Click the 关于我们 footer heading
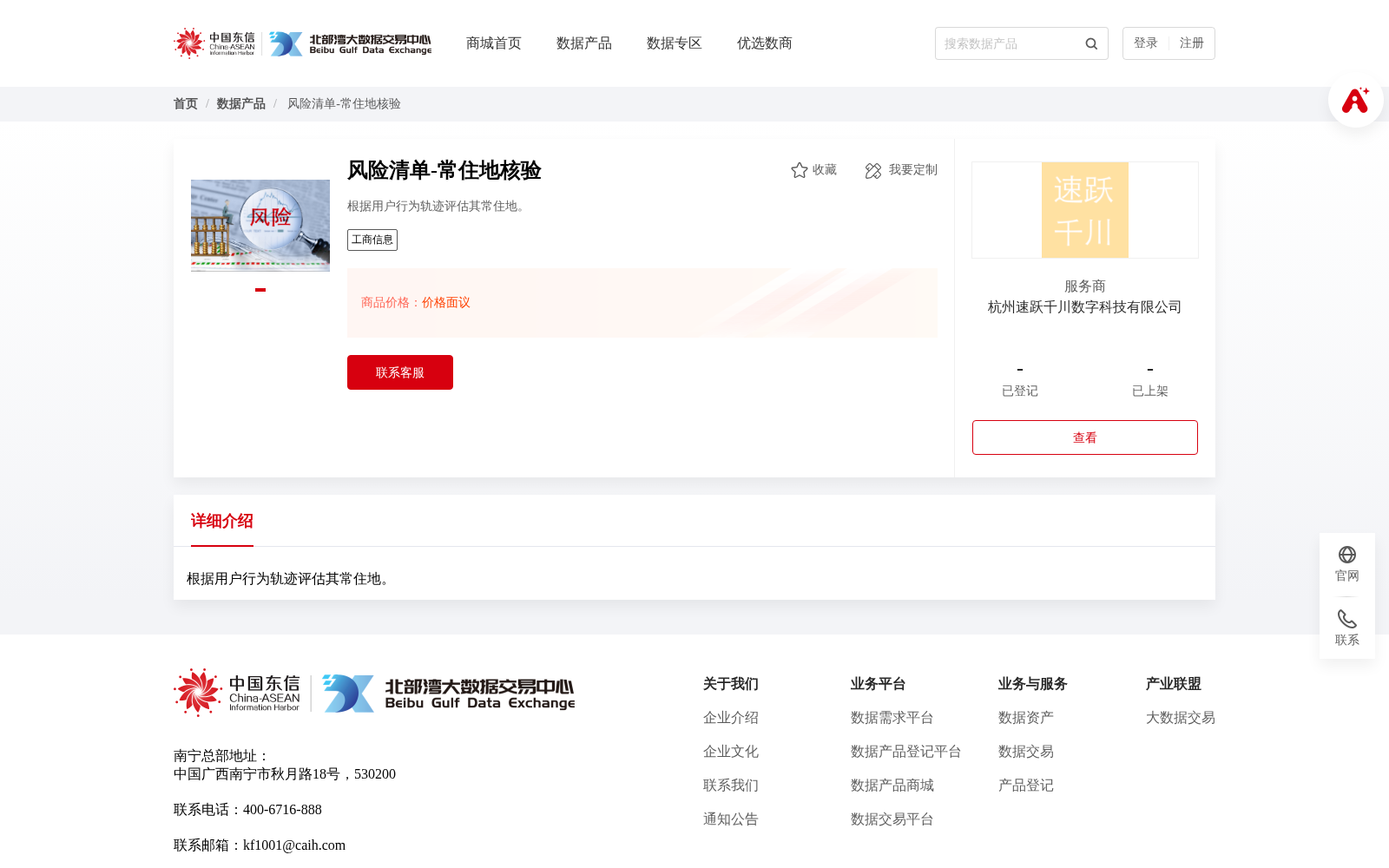Screen dimensions: 1389x868 (731, 684)
